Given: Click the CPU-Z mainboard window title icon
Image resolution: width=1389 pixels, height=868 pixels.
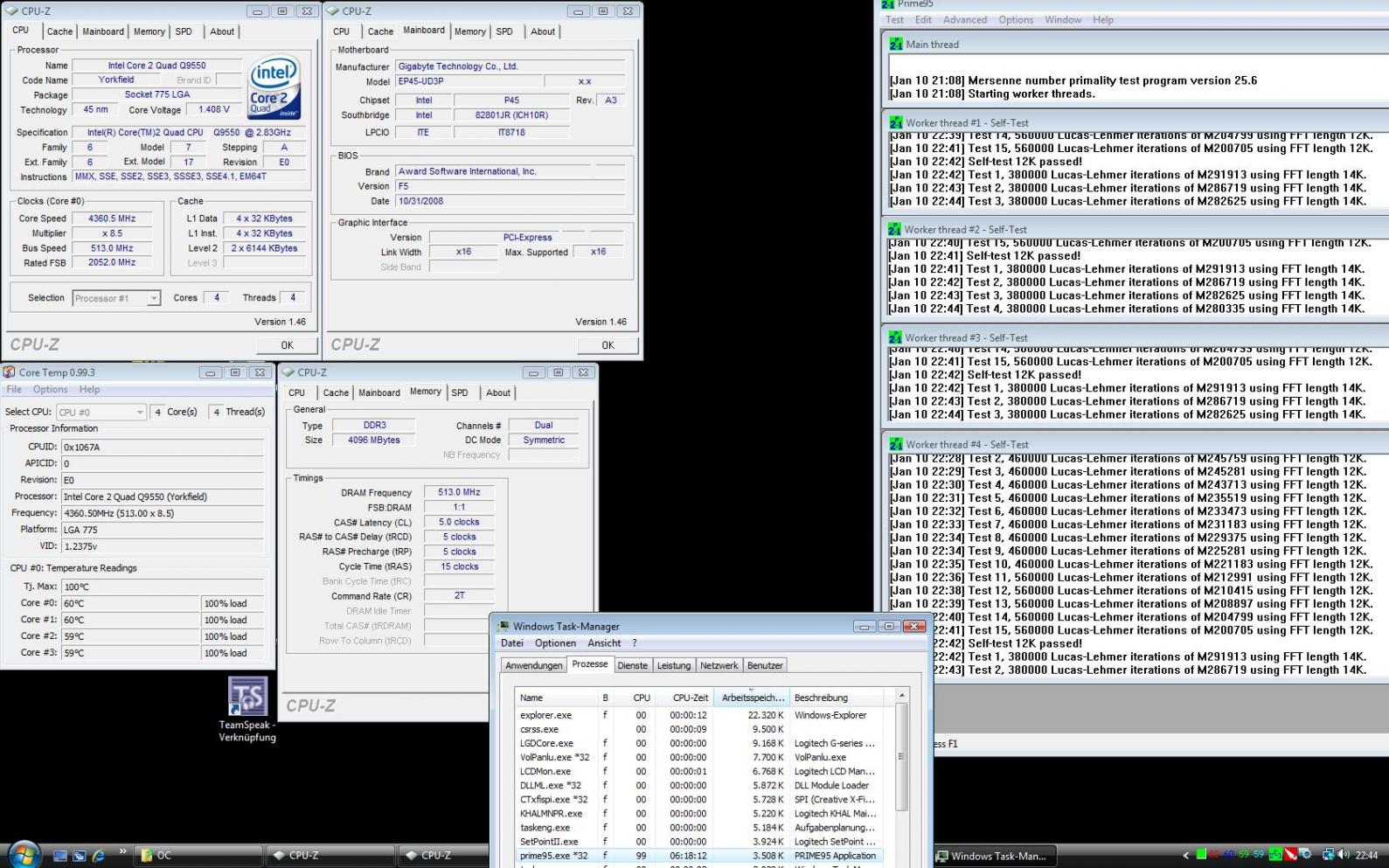Looking at the screenshot, I should coord(333,11).
